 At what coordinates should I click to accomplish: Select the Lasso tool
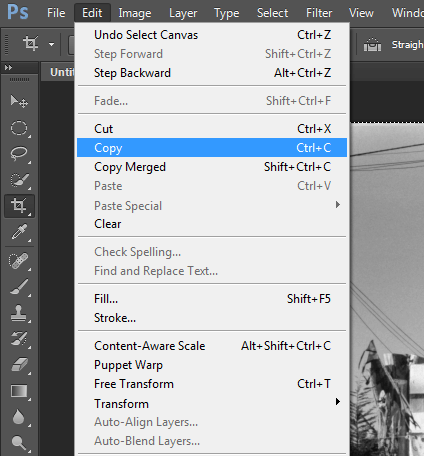coord(19,154)
